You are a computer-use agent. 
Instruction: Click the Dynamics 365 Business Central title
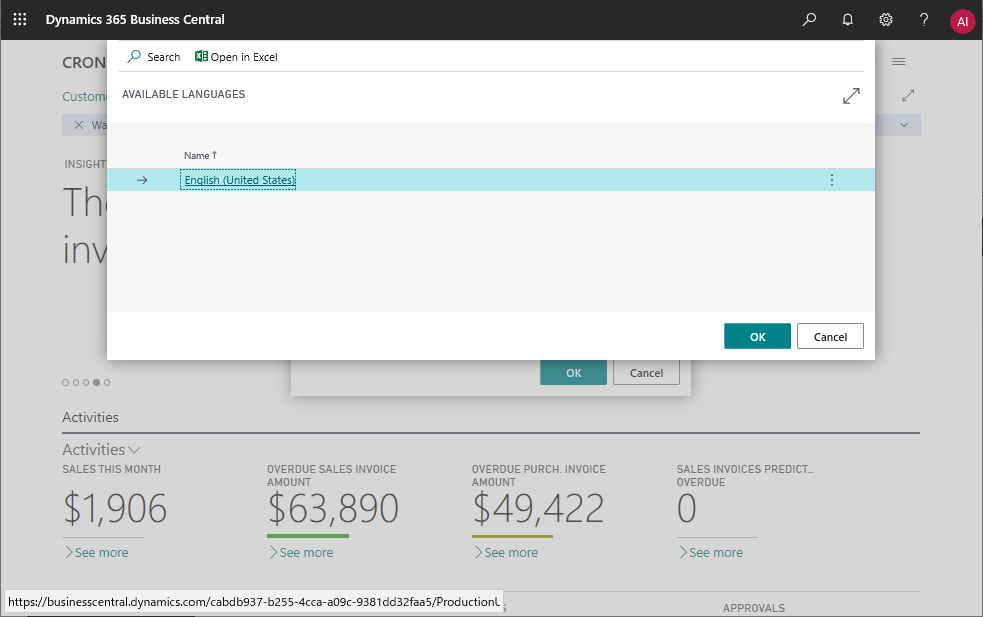pyautogui.click(x=135, y=19)
